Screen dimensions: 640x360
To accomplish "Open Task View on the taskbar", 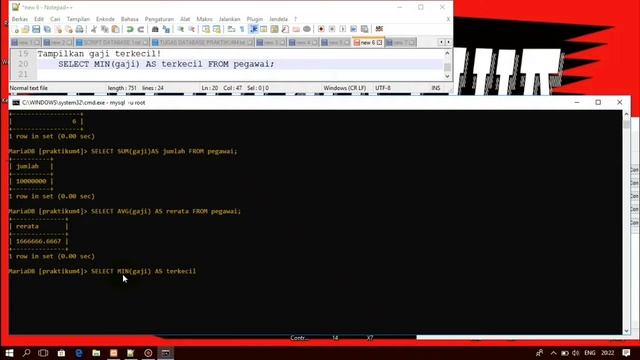I will (43, 353).
